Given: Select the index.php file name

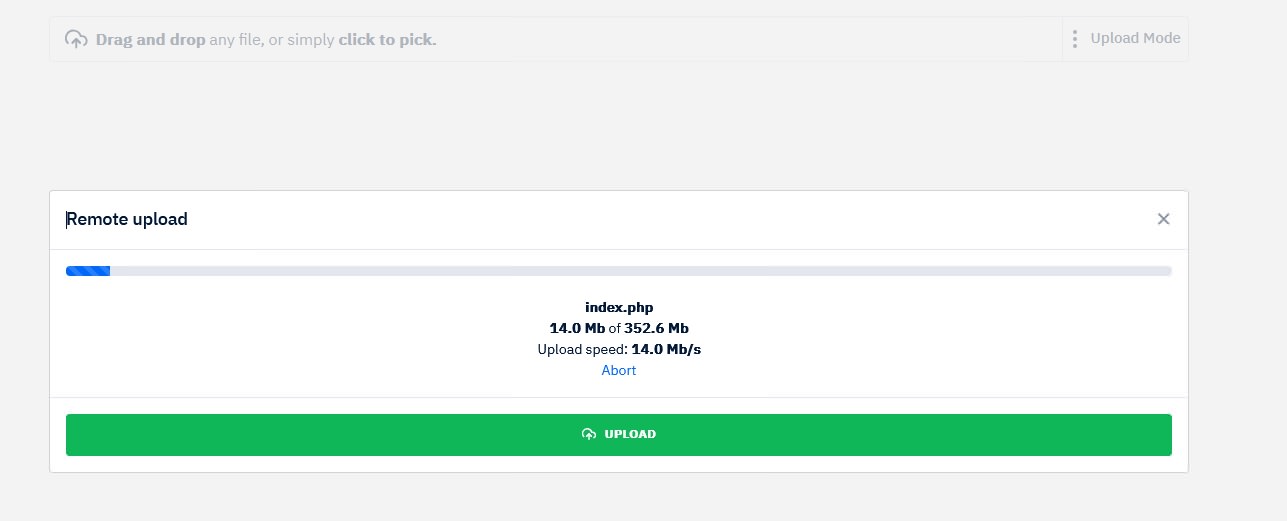Looking at the screenshot, I should click(619, 307).
